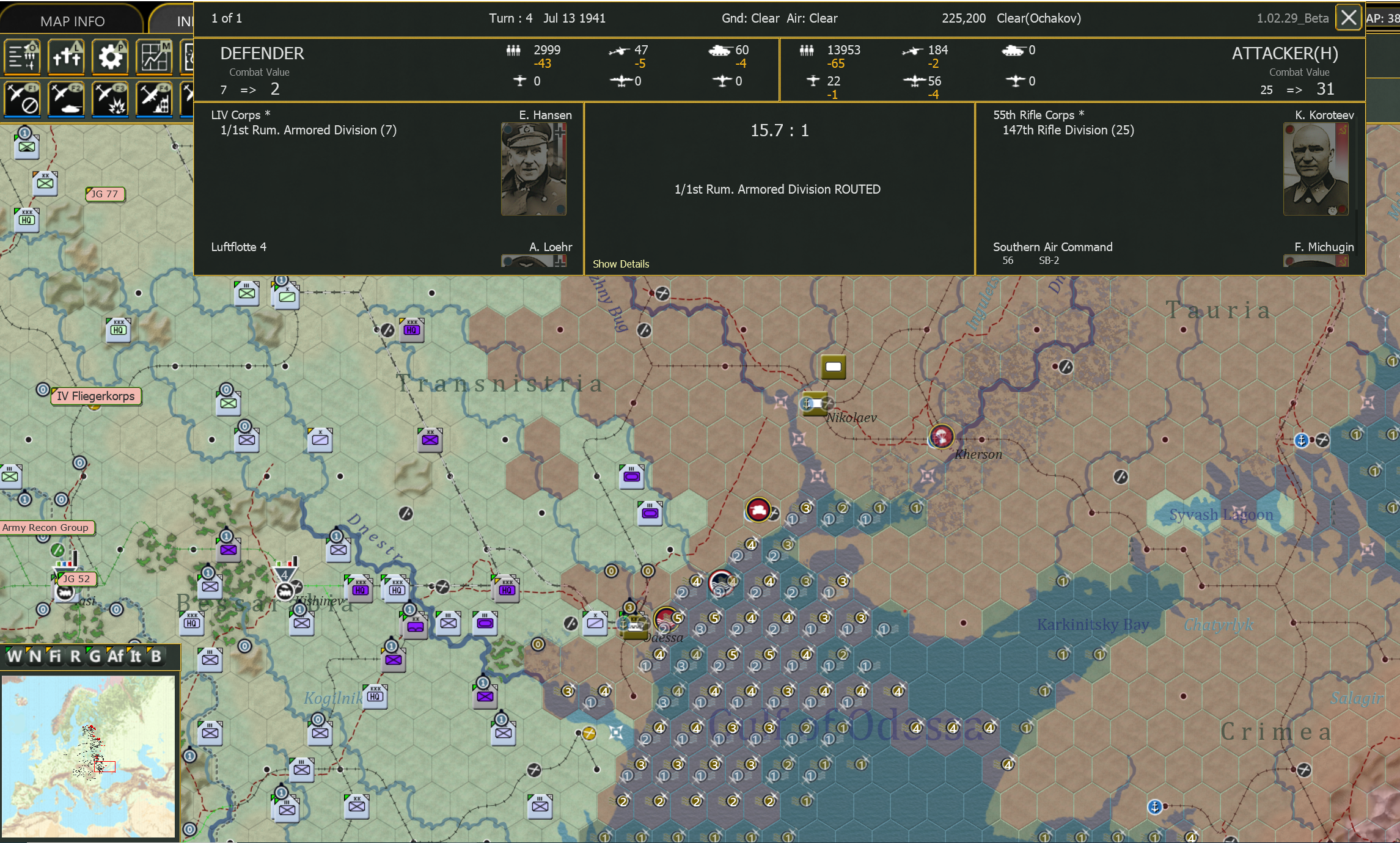
Task: Select F3 ground attack air mode icon
Action: click(110, 98)
